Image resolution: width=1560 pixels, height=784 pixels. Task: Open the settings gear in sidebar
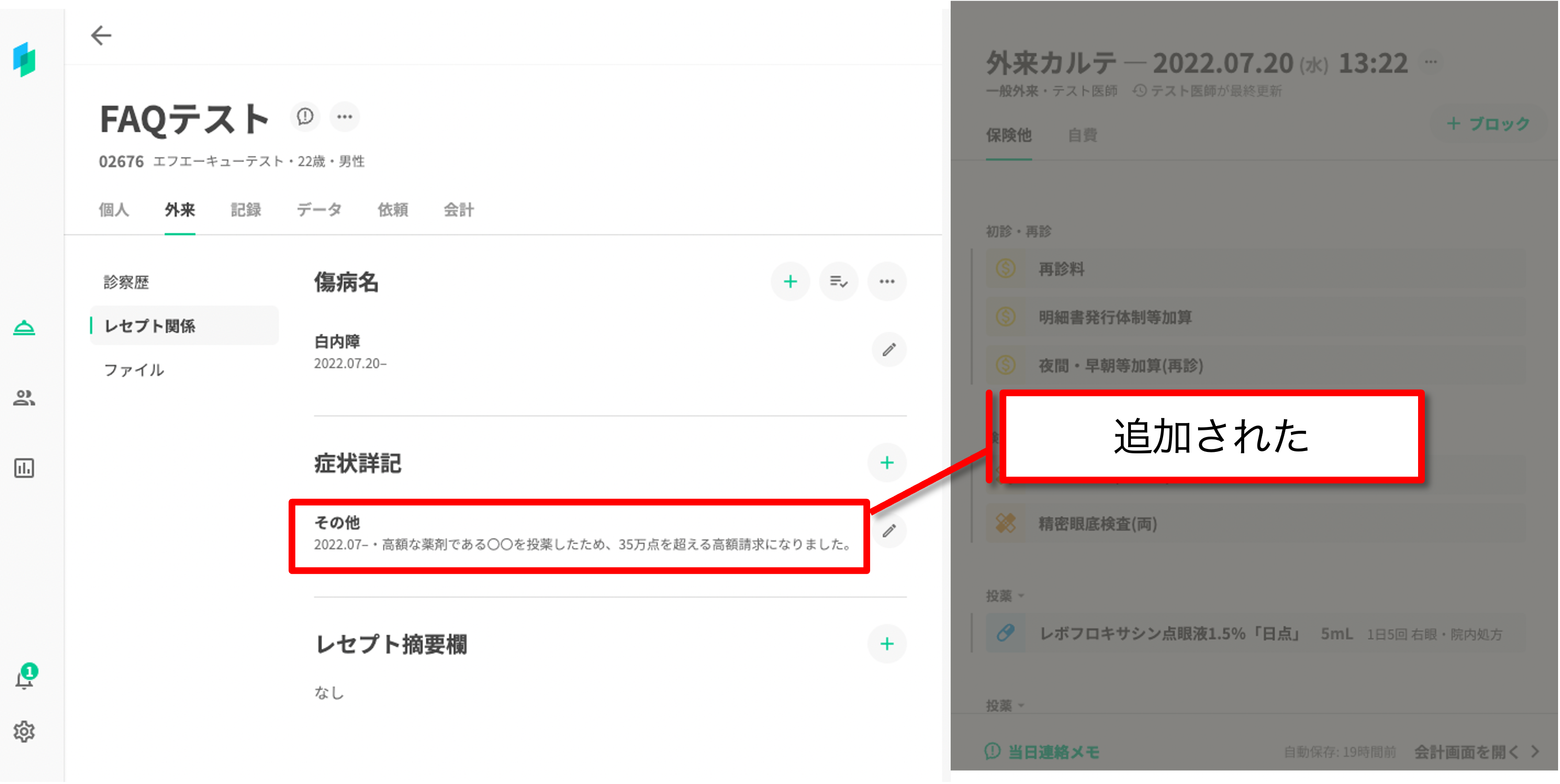pos(24,731)
